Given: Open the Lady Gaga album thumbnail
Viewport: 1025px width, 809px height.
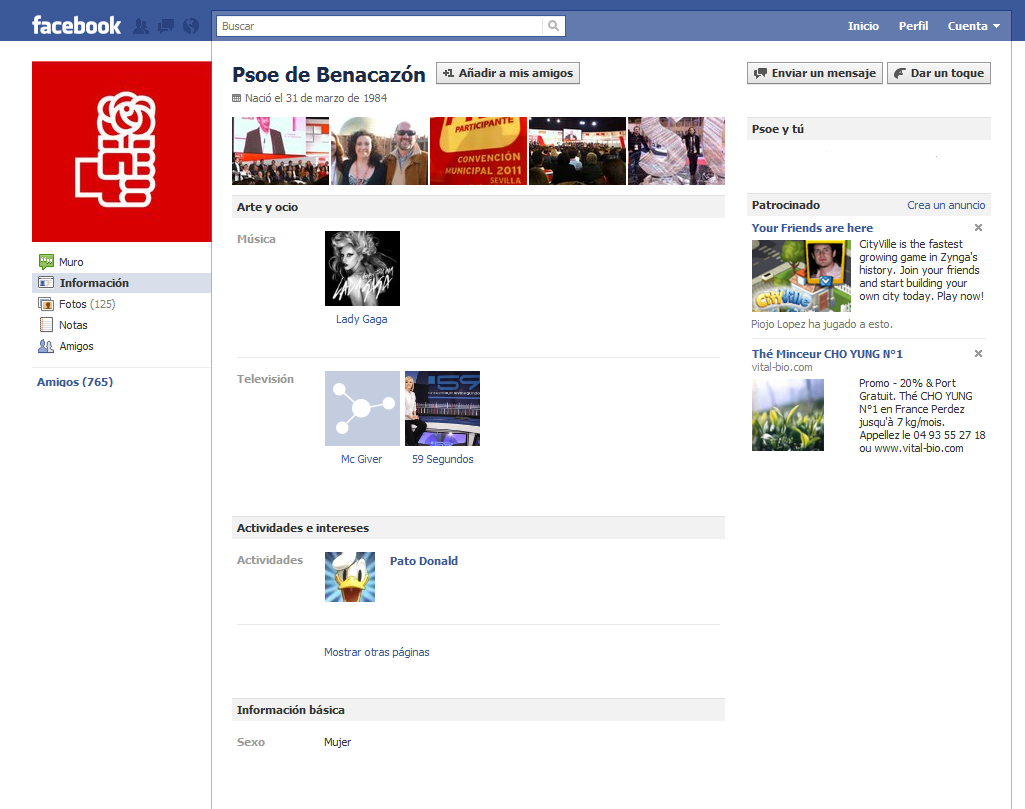Looking at the screenshot, I should [x=362, y=269].
